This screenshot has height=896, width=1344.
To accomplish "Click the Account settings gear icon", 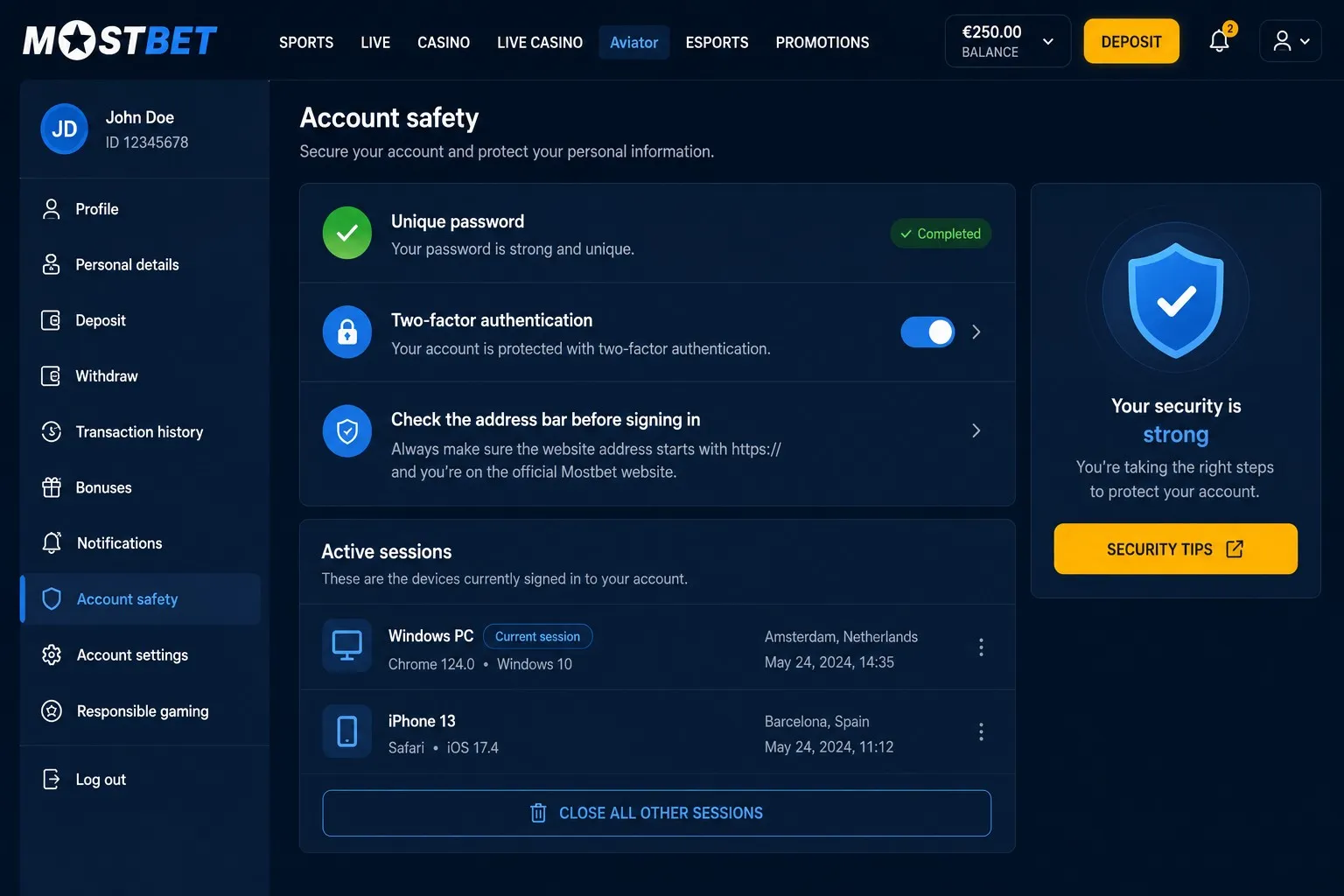I will 52,654.
